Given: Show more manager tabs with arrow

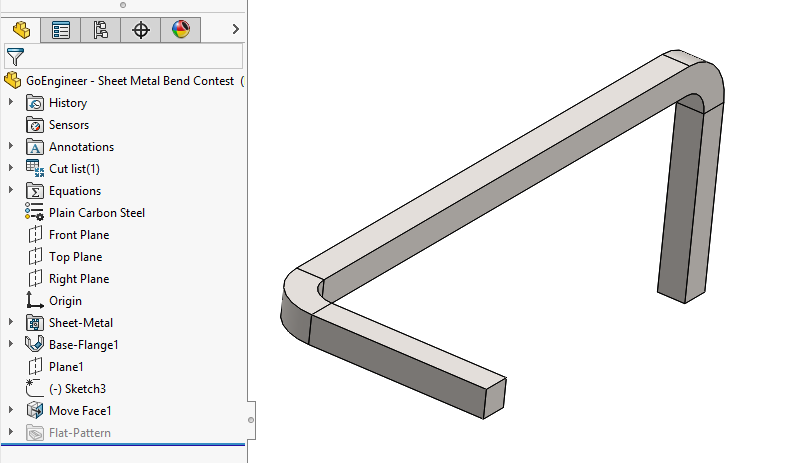Looking at the screenshot, I should [x=235, y=29].
